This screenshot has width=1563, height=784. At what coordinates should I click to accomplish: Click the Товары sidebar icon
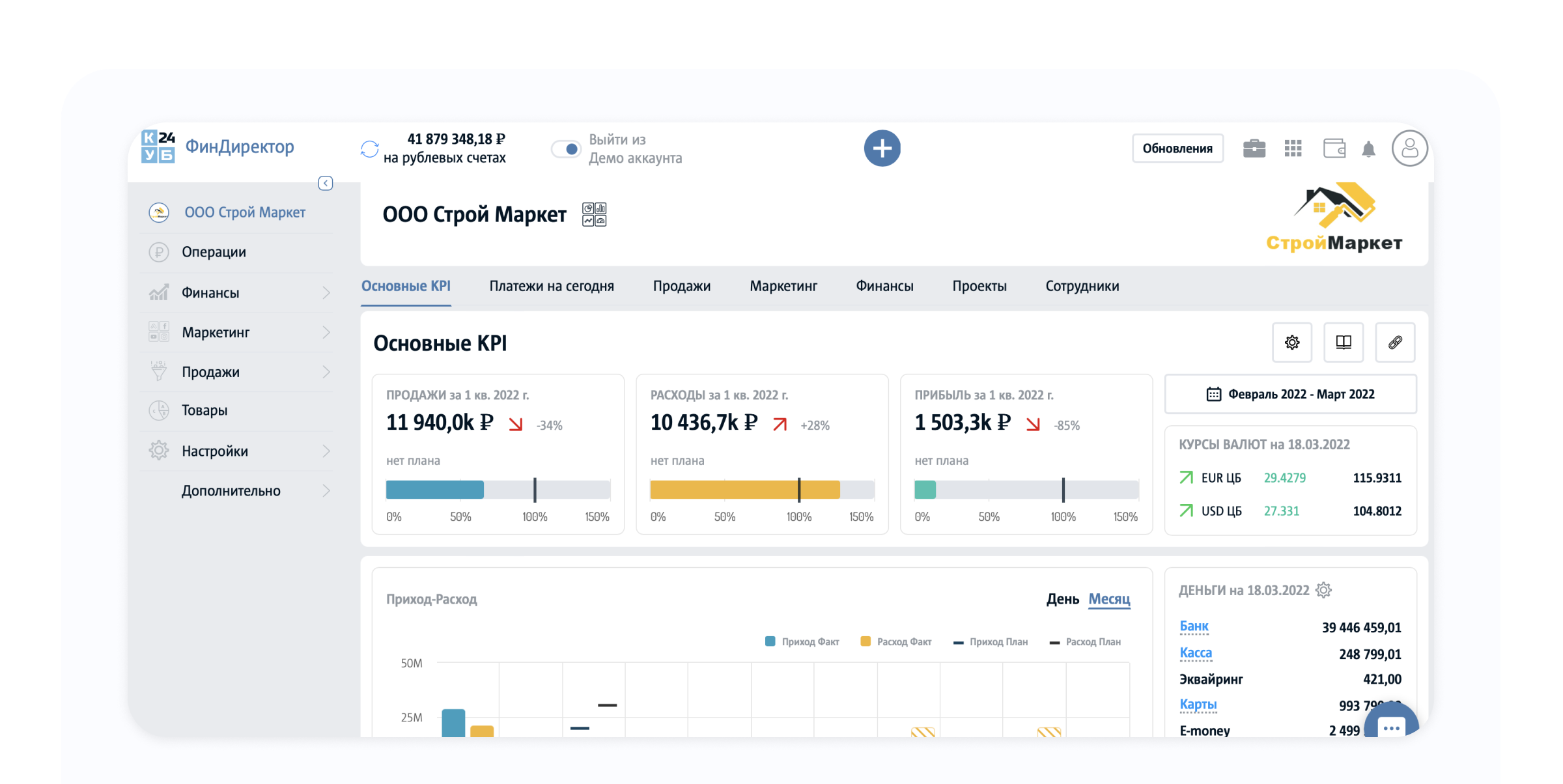159,410
